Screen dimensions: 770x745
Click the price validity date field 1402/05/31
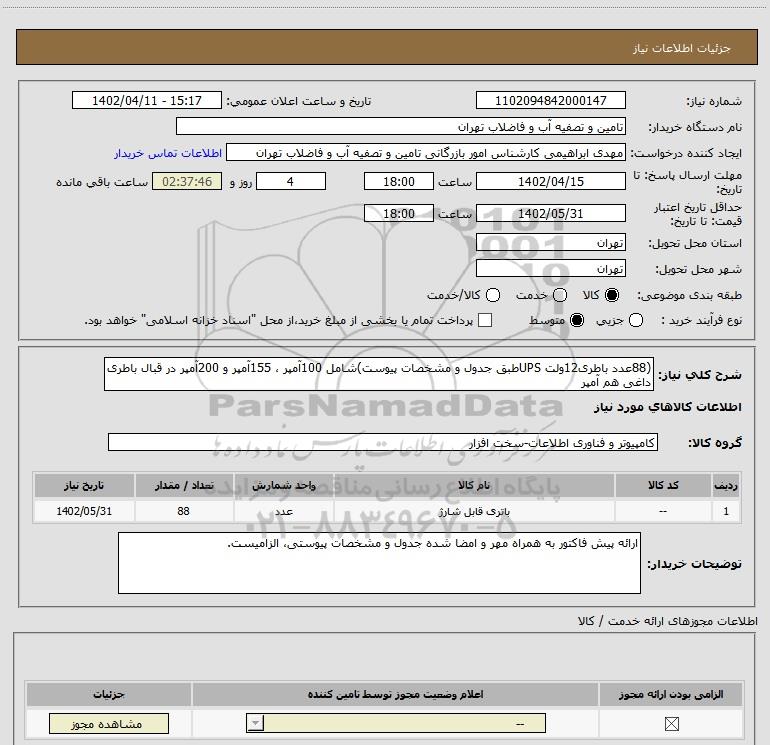(x=550, y=213)
